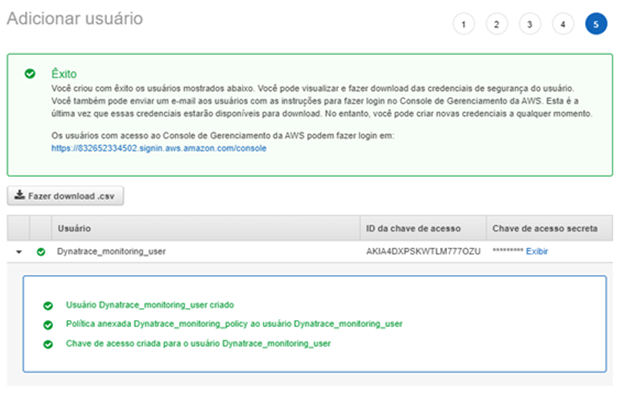Select the 'Chave de acesso criada para o usuário' message

(198, 343)
